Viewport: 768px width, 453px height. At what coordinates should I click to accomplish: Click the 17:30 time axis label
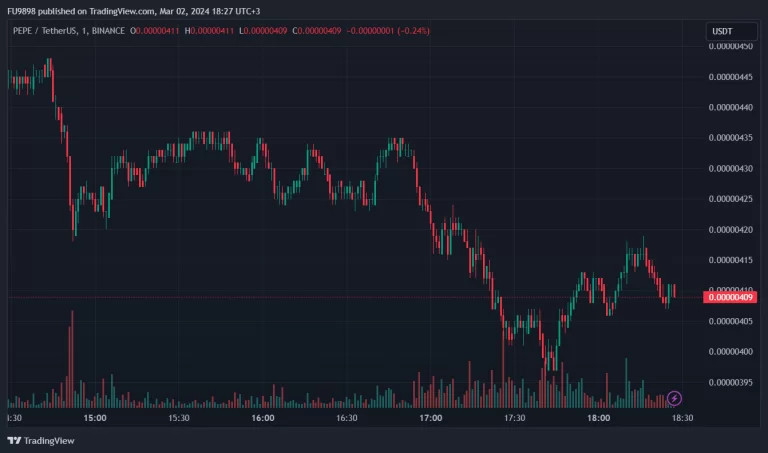(515, 418)
